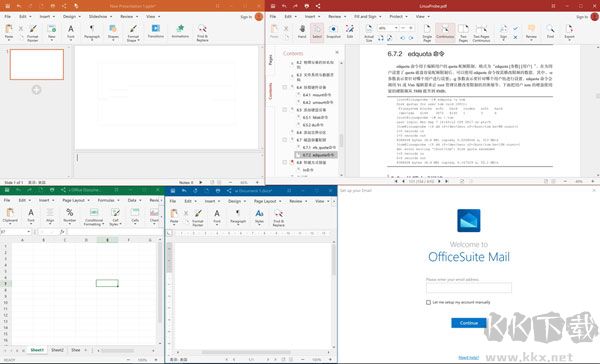Click the share icon in PDF title bar
This screenshot has height=364, width=600.
(318, 6)
